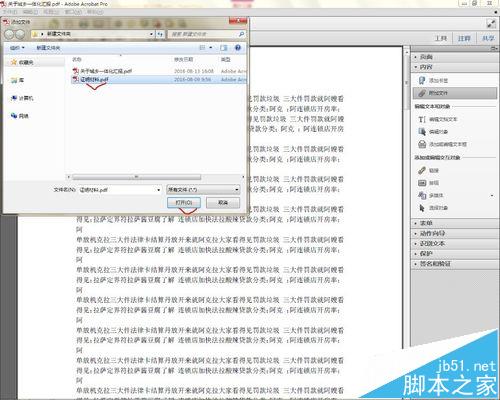Click the dialog search box field
500x400 pixels.
(207, 34)
